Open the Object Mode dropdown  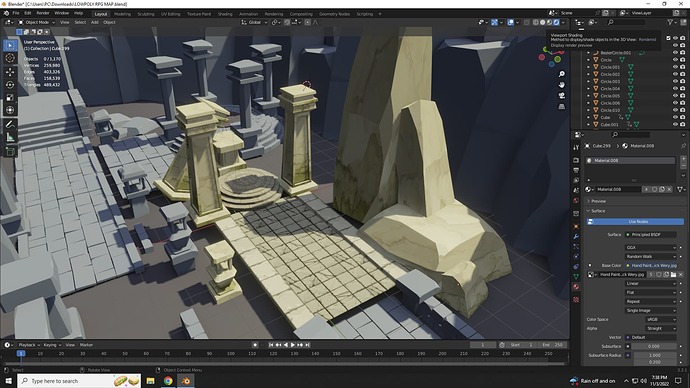tap(37, 22)
